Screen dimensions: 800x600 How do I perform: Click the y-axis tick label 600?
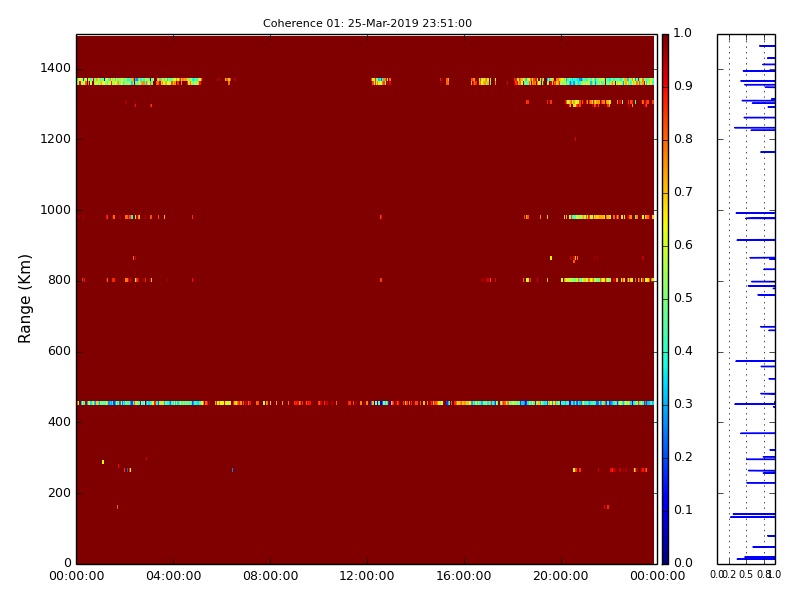59,351
